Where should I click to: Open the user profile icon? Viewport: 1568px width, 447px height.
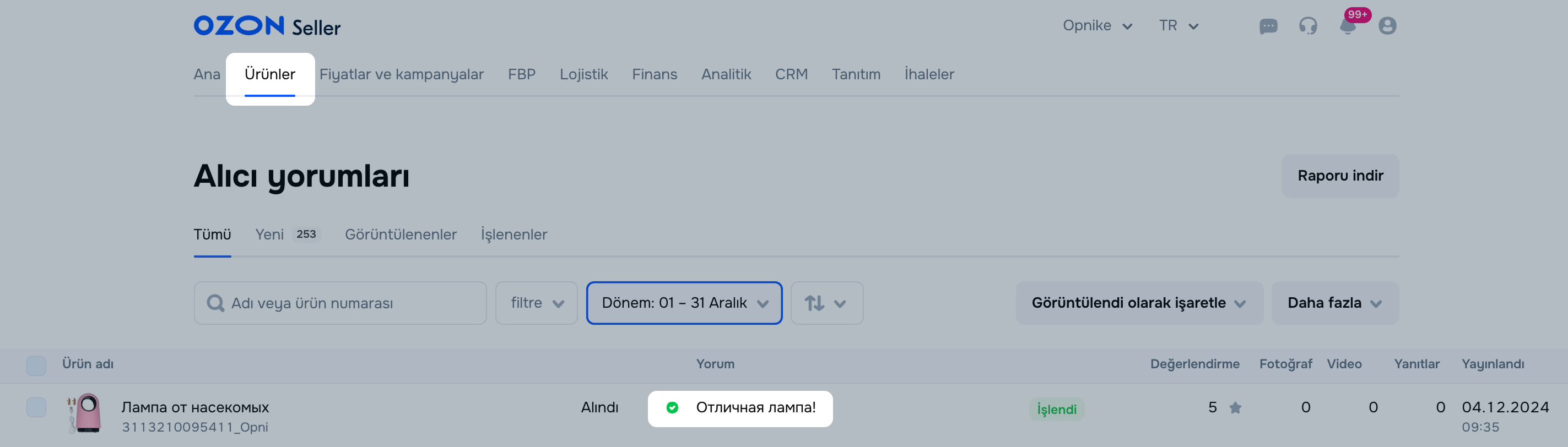[x=1387, y=26]
